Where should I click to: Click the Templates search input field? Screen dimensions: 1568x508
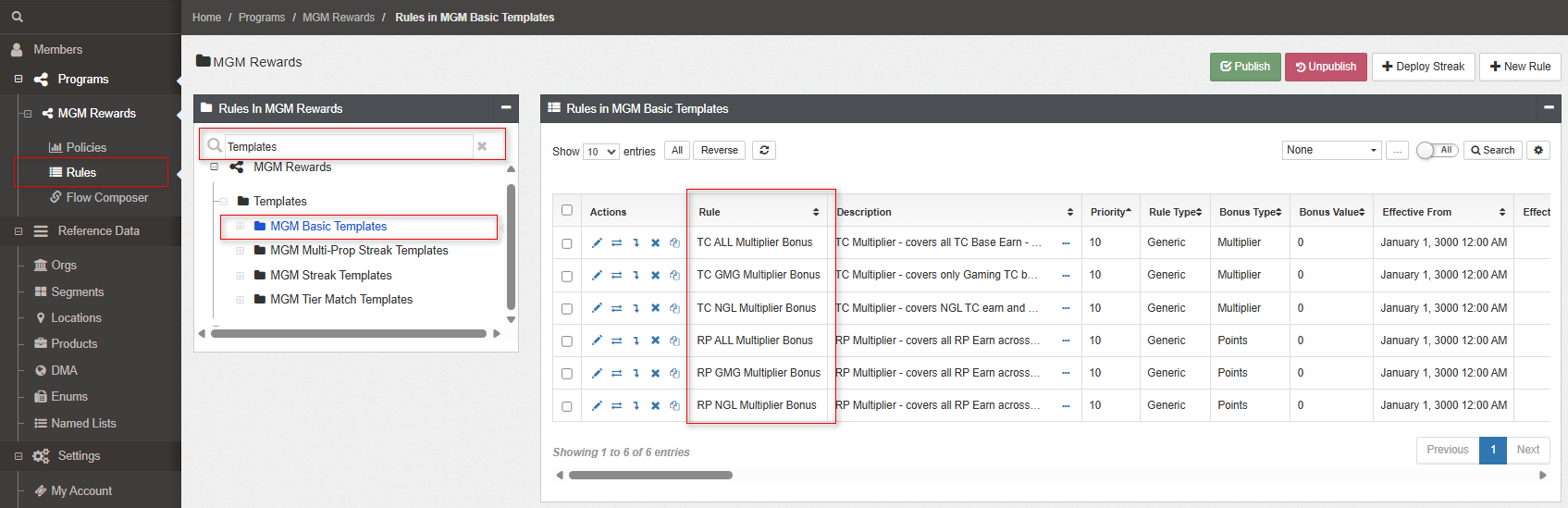pyautogui.click(x=348, y=146)
